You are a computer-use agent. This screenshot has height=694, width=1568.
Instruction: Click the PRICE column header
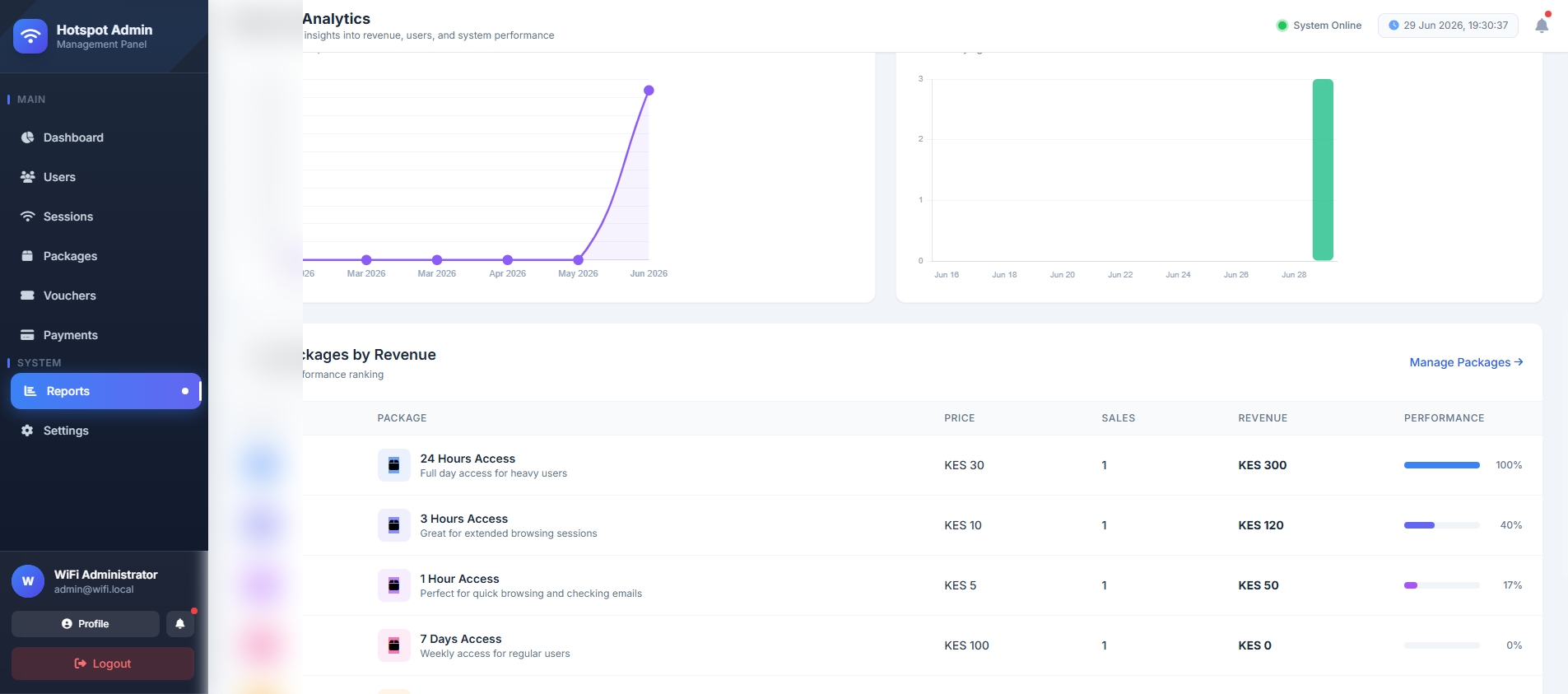(959, 418)
